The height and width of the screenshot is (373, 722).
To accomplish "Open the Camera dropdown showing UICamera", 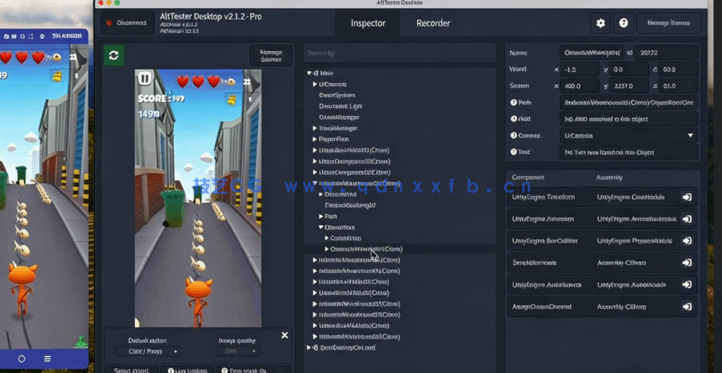I will [629, 135].
